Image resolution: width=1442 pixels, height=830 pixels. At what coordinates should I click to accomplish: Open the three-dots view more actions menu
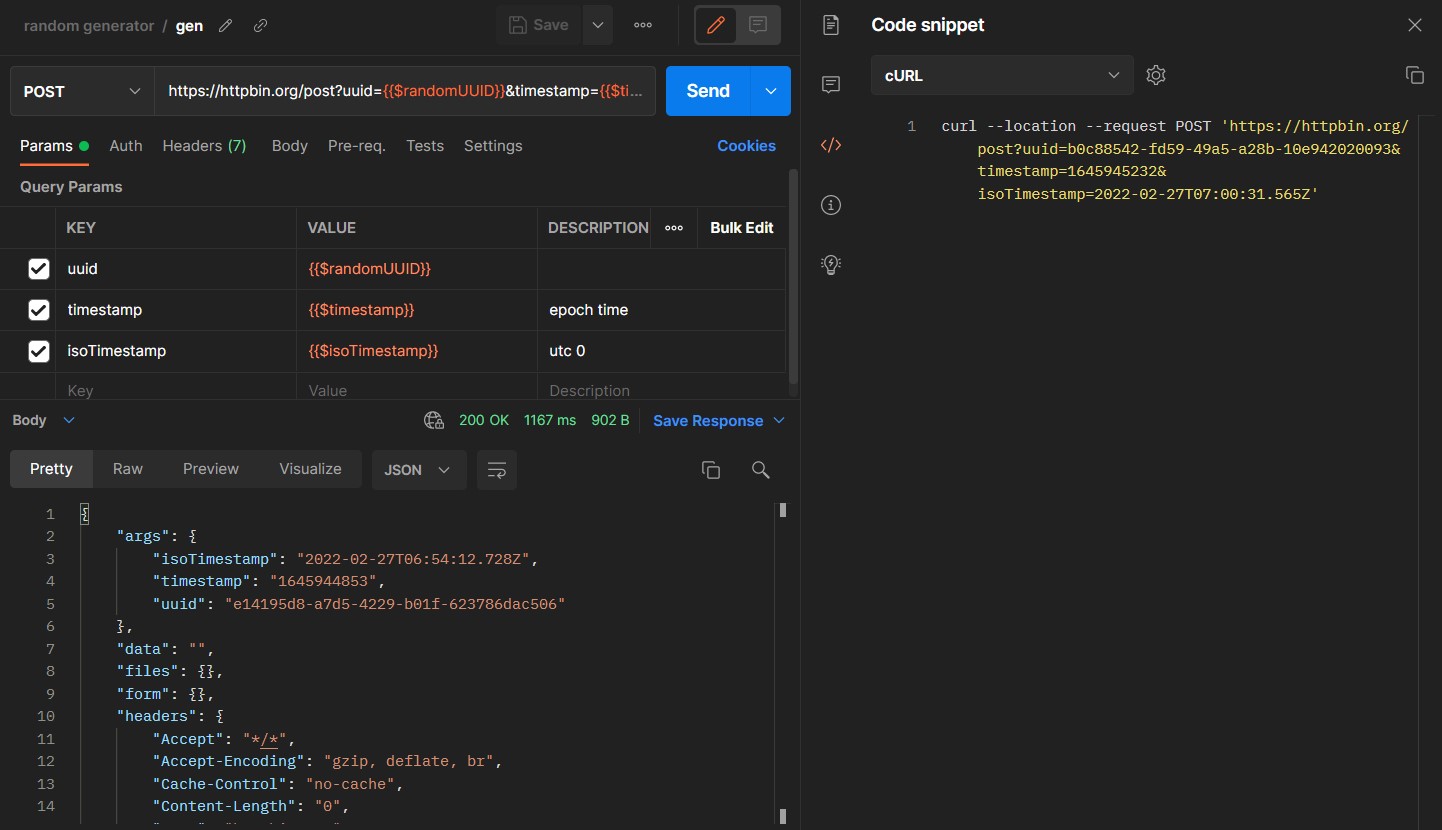point(643,26)
